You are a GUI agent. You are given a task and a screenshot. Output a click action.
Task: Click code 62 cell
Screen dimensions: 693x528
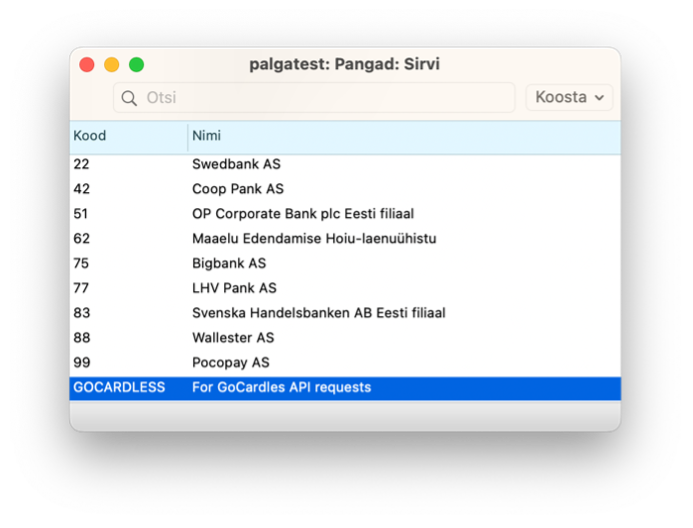[81, 239]
